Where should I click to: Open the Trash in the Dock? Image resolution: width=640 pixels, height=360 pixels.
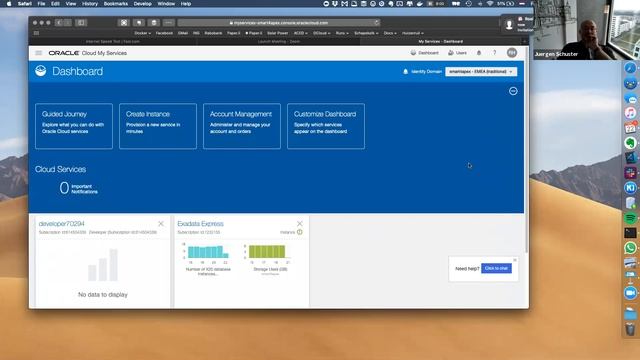[630, 329]
